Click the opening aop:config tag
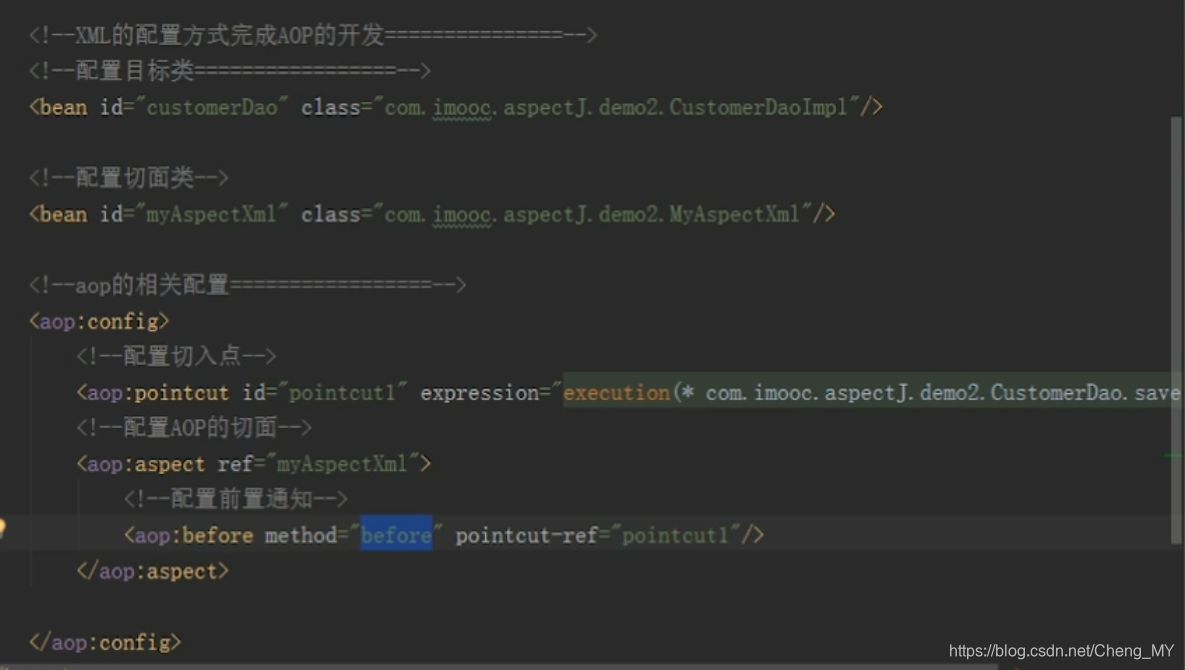Image resolution: width=1185 pixels, height=670 pixels. [x=99, y=322]
